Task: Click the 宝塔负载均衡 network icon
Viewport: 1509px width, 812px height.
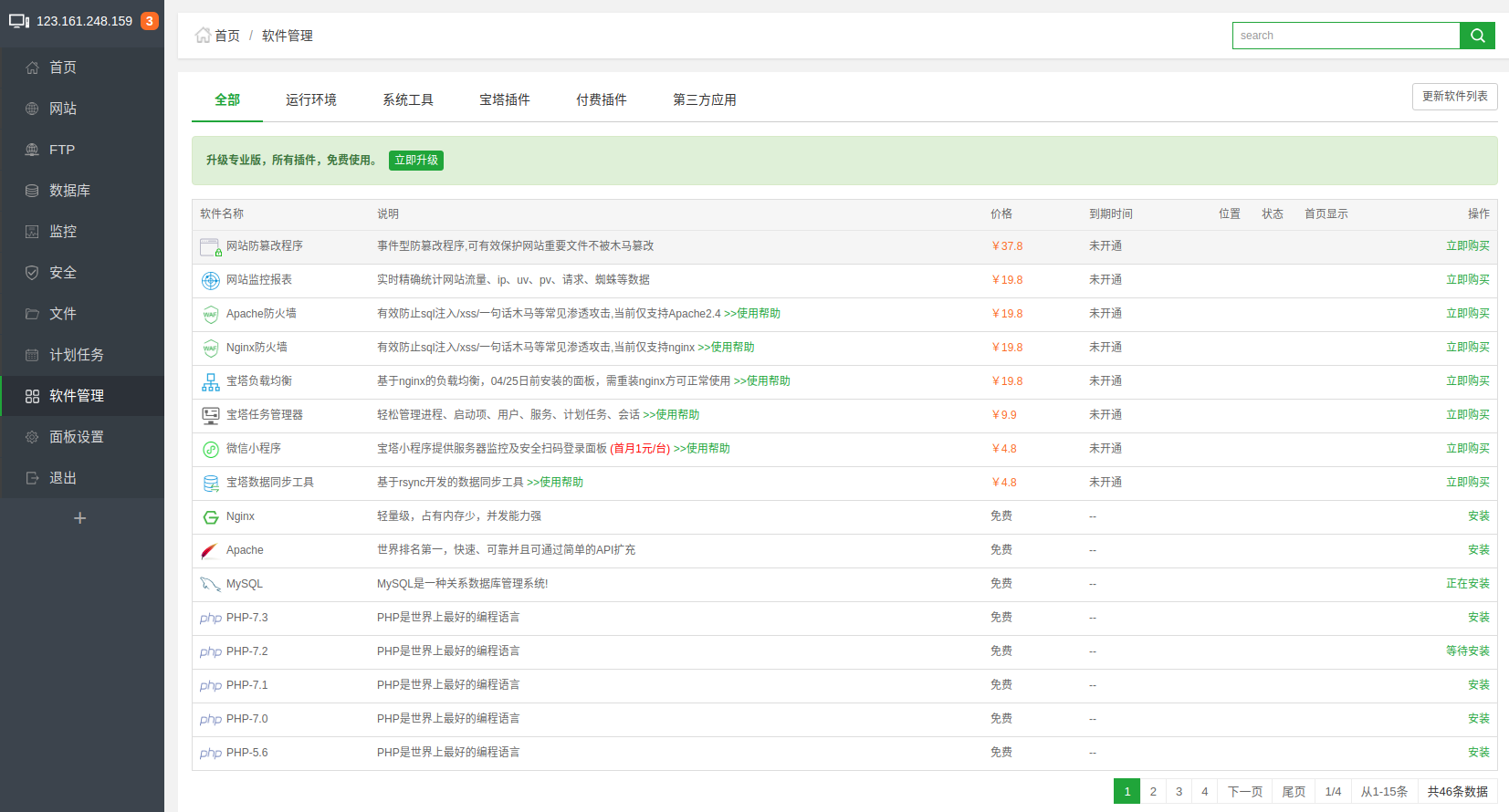Action: pyautogui.click(x=211, y=382)
